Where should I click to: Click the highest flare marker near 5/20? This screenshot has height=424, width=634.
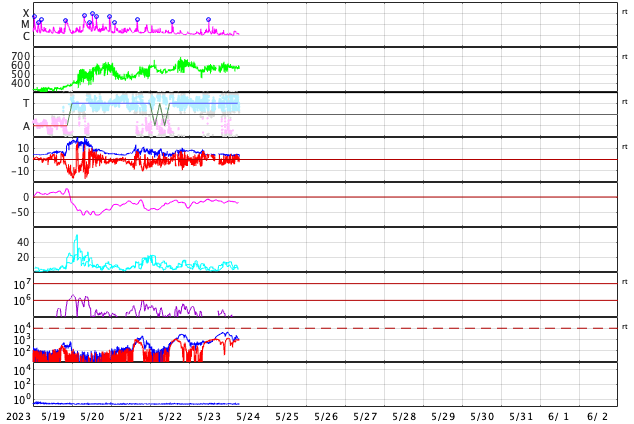tap(93, 14)
